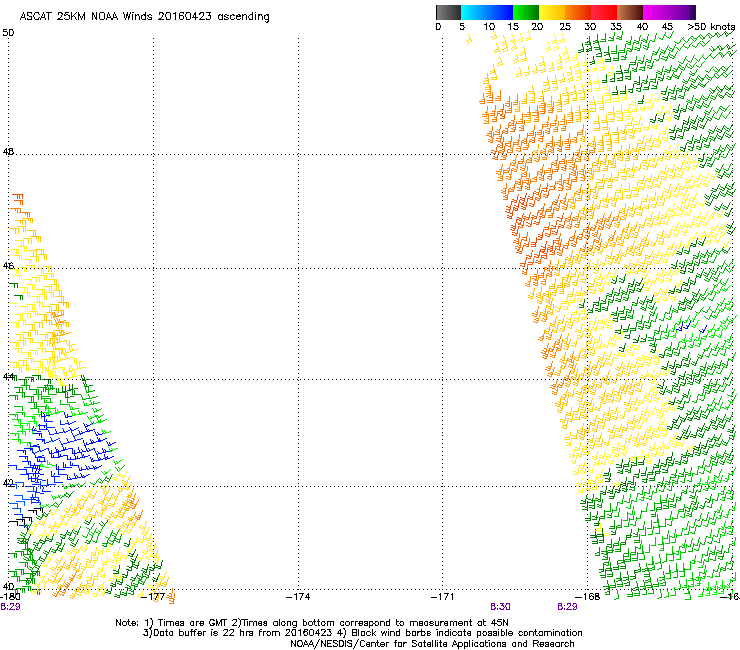Select the gray 0-5 knots legend swatch
Screen dimensions: 740x650
[448, 12]
